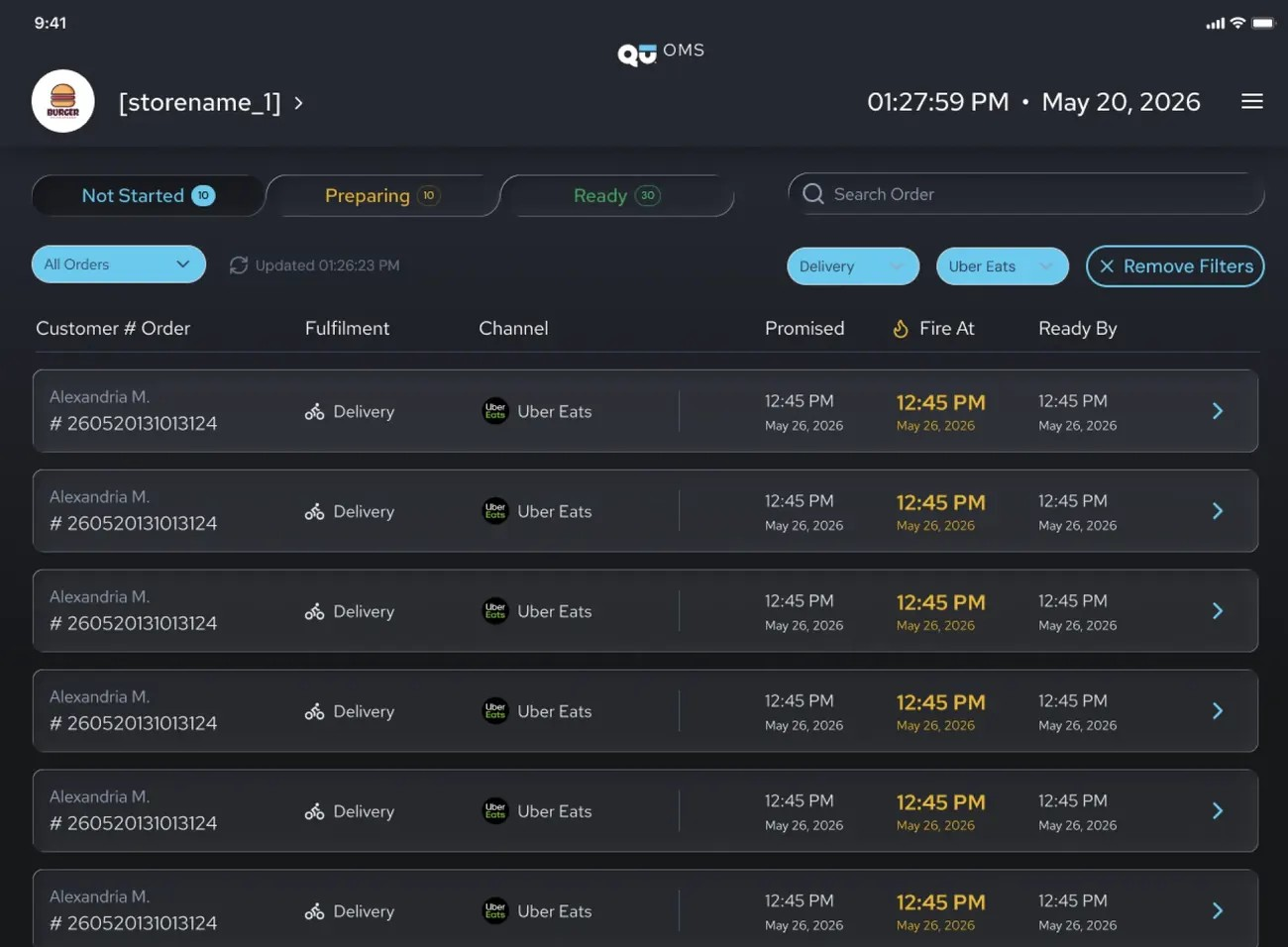Switch to the Preparing tab
Viewport: 1288px width, 947px height.
point(382,196)
